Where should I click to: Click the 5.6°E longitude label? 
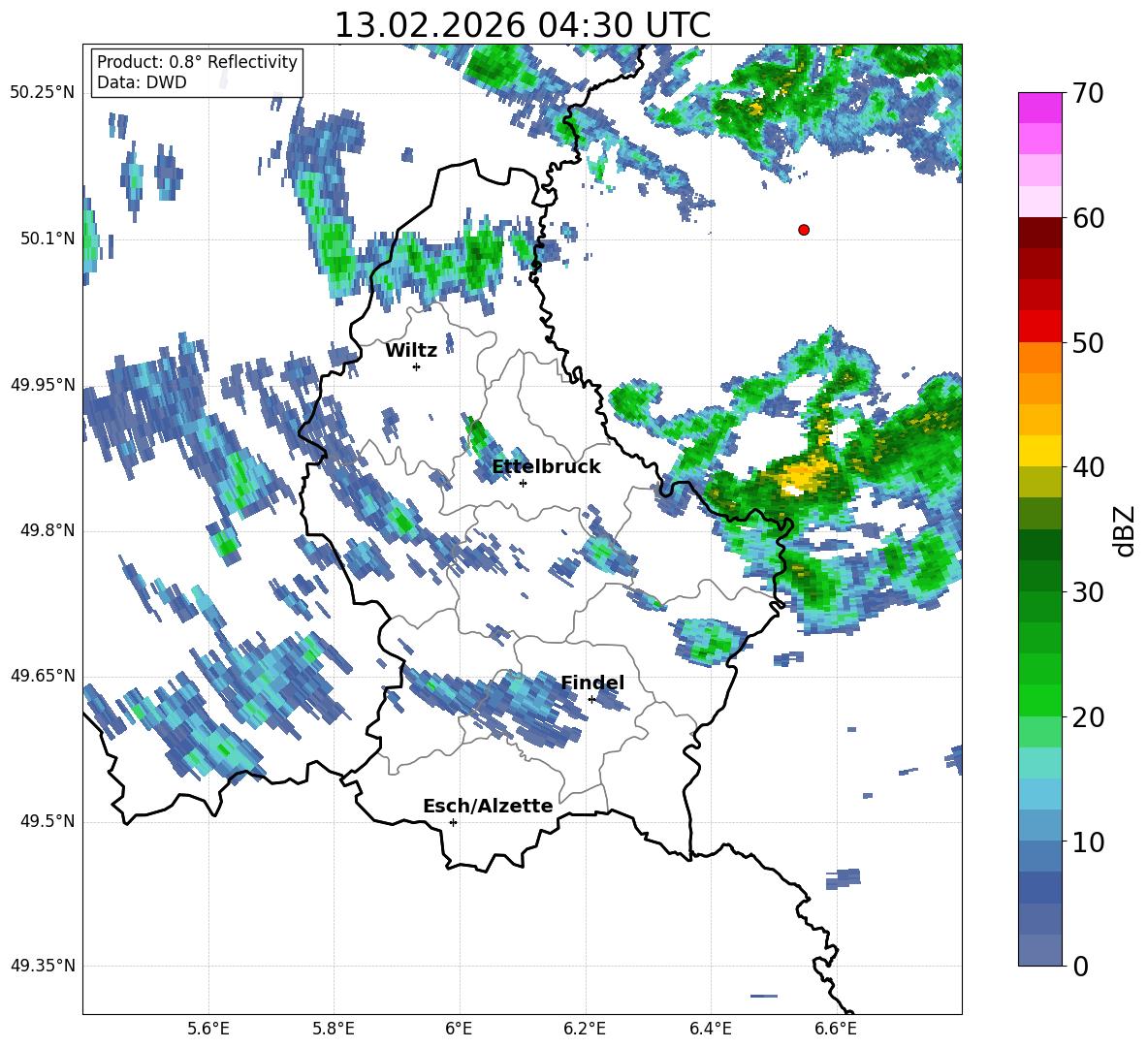tap(208, 1029)
